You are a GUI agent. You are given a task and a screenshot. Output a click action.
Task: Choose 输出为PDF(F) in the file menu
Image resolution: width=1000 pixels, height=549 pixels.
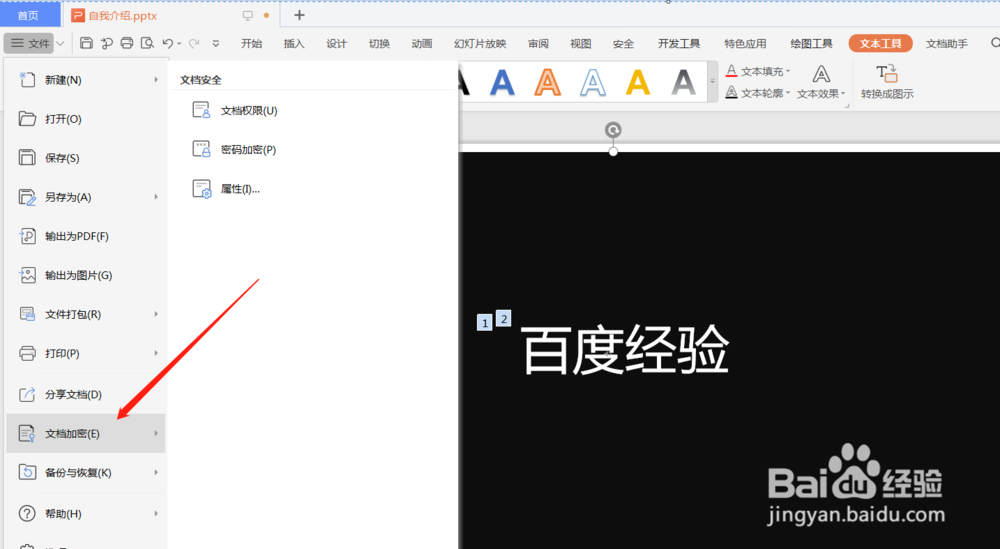click(86, 236)
